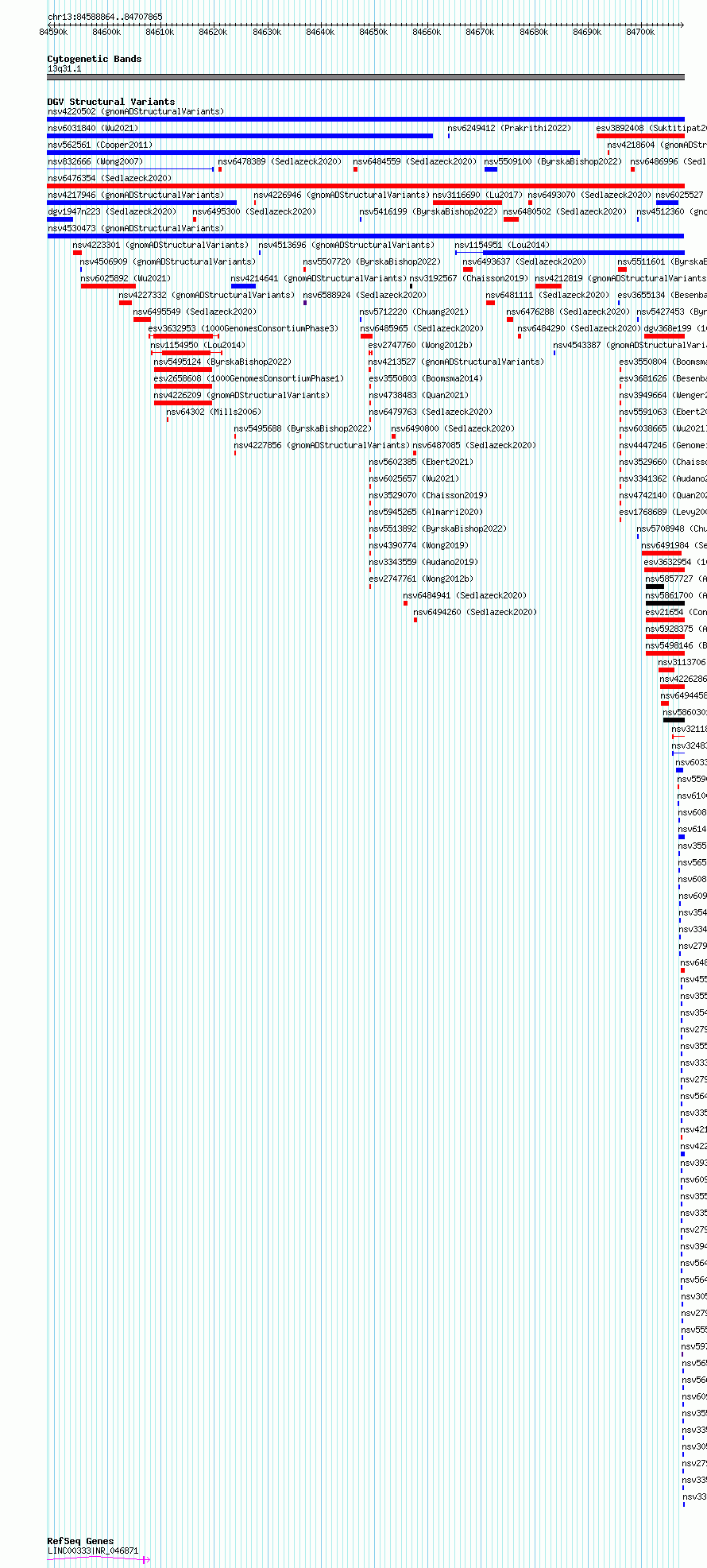Select nsv6484290 (Sedlazeck2020) label
Screen dimensions: 707x1568
point(579,328)
